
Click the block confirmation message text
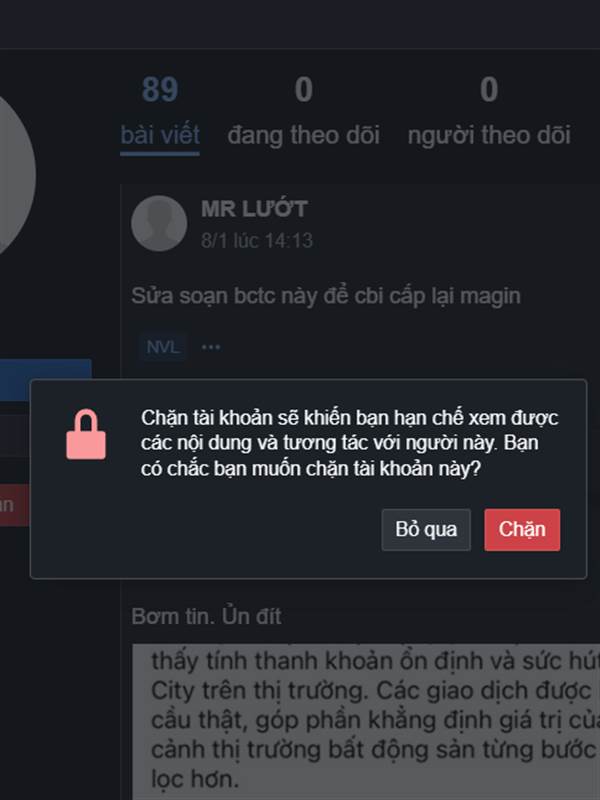349,443
